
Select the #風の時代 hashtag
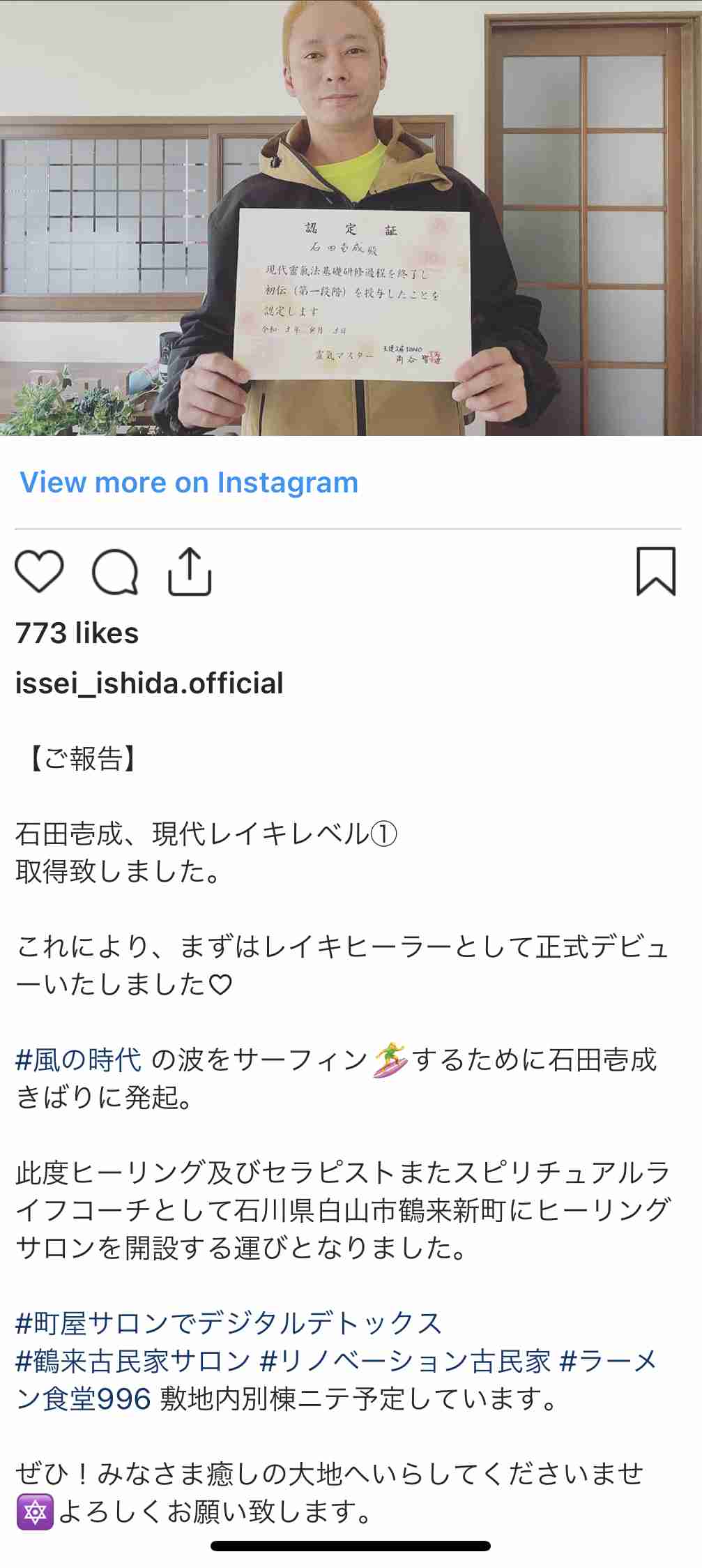(78, 1060)
